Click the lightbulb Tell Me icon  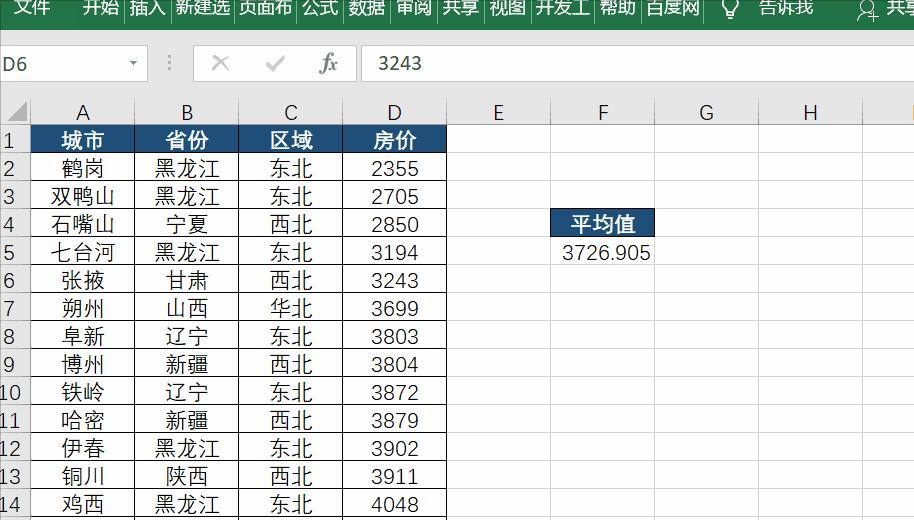(x=730, y=9)
